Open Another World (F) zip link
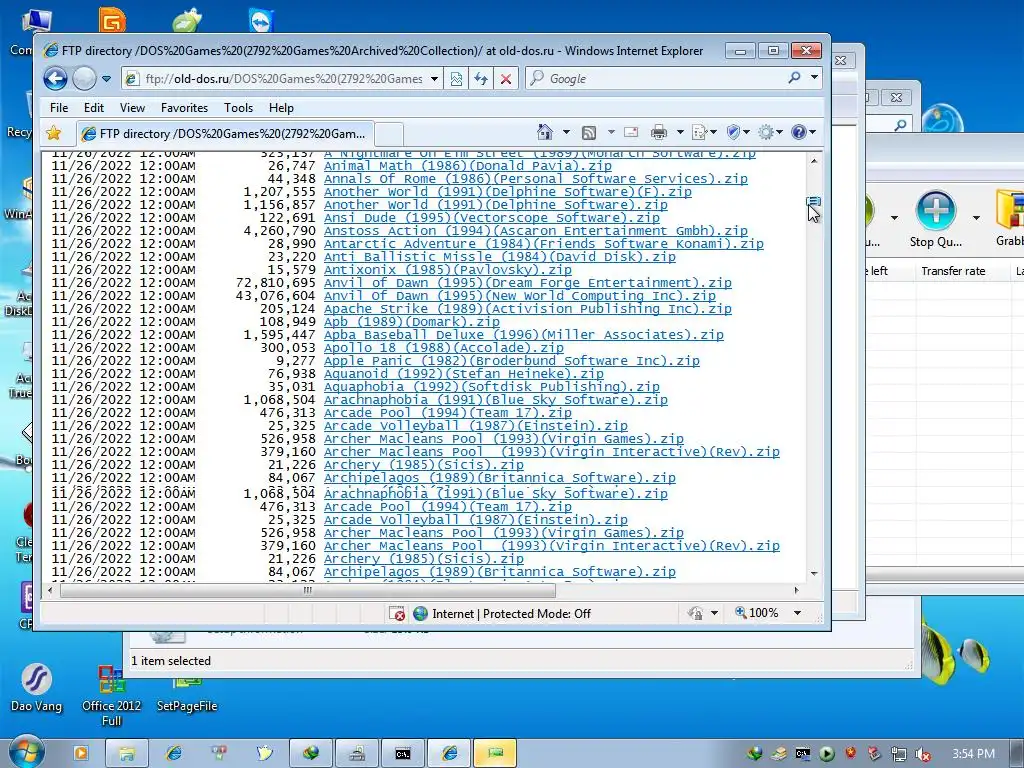Screen dimensions: 1024x768 [x=507, y=192]
